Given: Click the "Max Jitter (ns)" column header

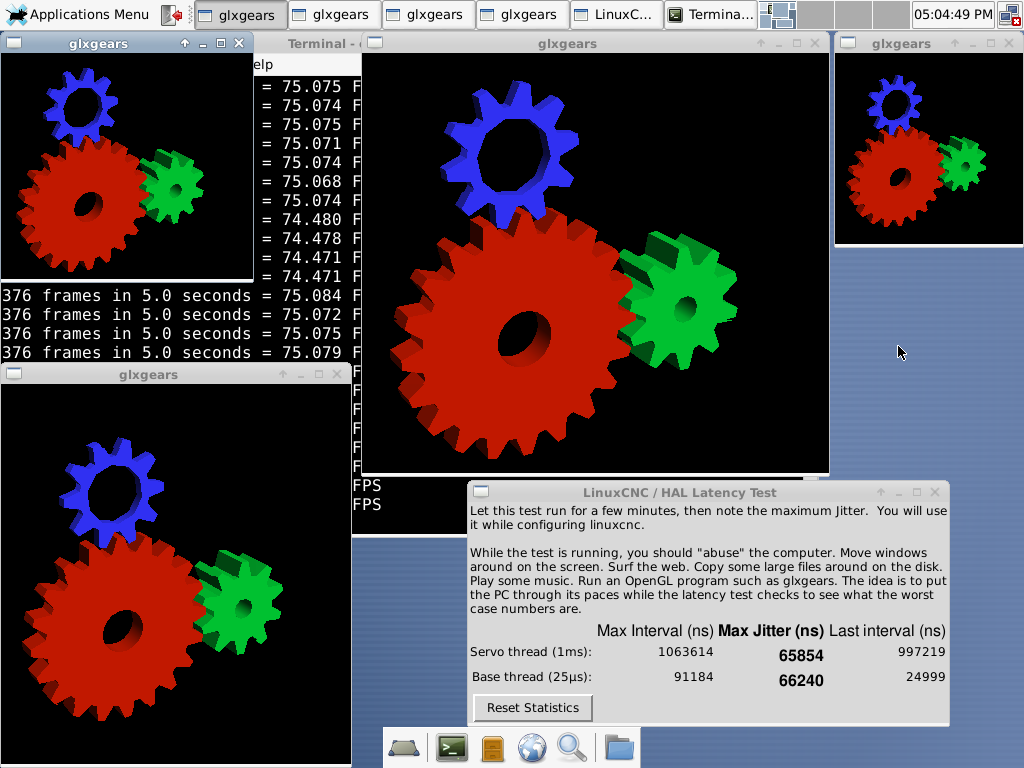Looking at the screenshot, I should pyautogui.click(x=771, y=631).
